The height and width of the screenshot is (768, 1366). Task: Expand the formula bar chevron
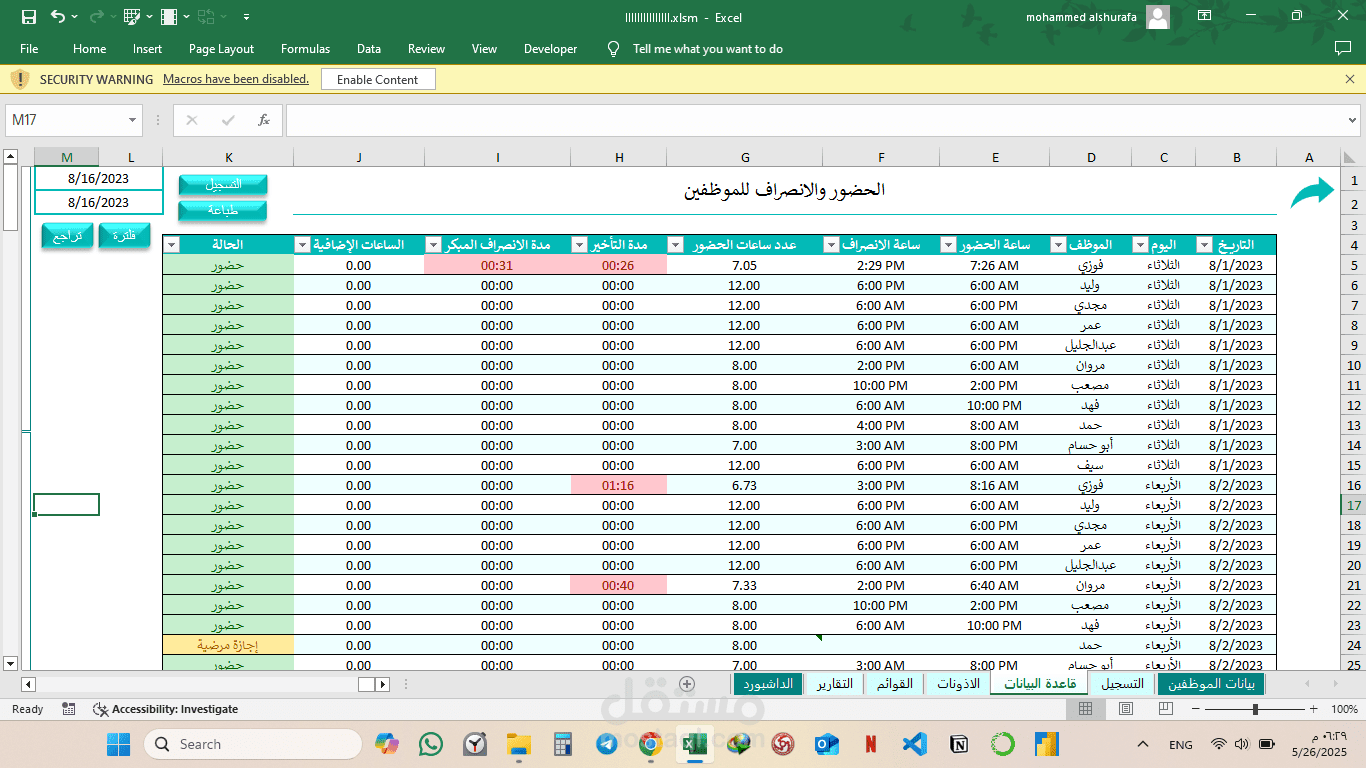pos(1353,120)
